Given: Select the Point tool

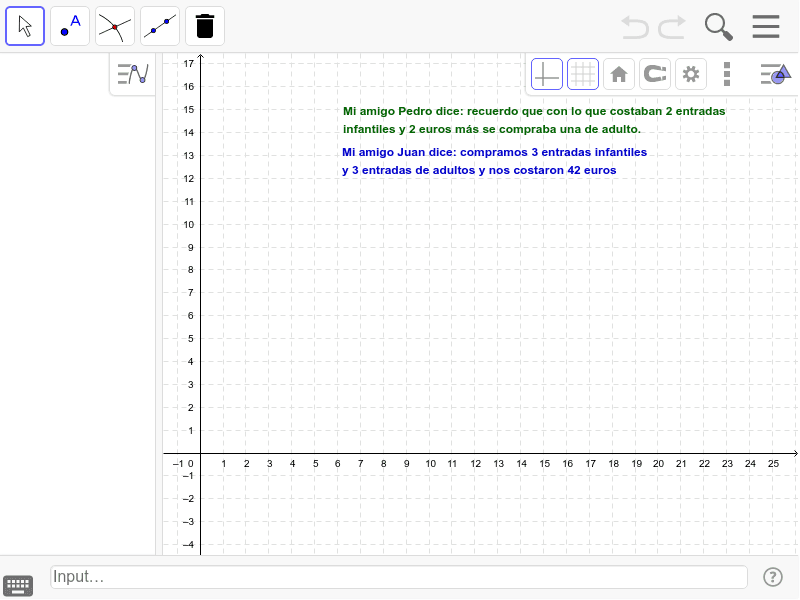Looking at the screenshot, I should tap(70, 26).
